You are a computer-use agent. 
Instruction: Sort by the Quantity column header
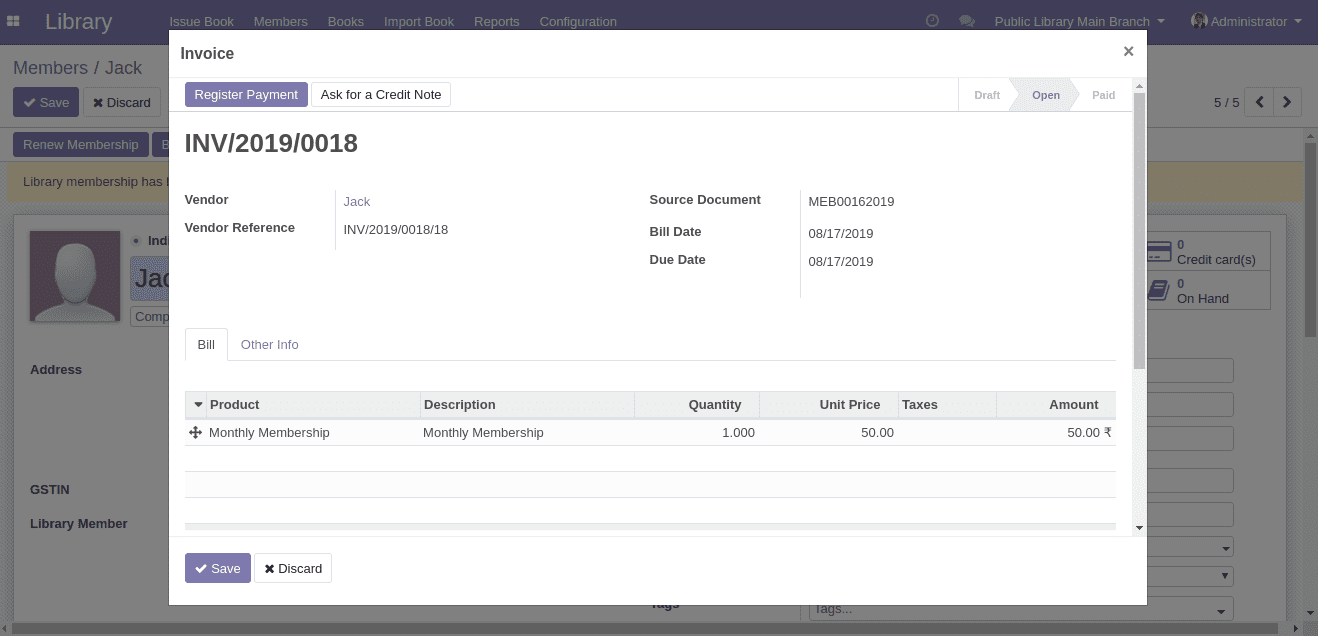[697, 405]
